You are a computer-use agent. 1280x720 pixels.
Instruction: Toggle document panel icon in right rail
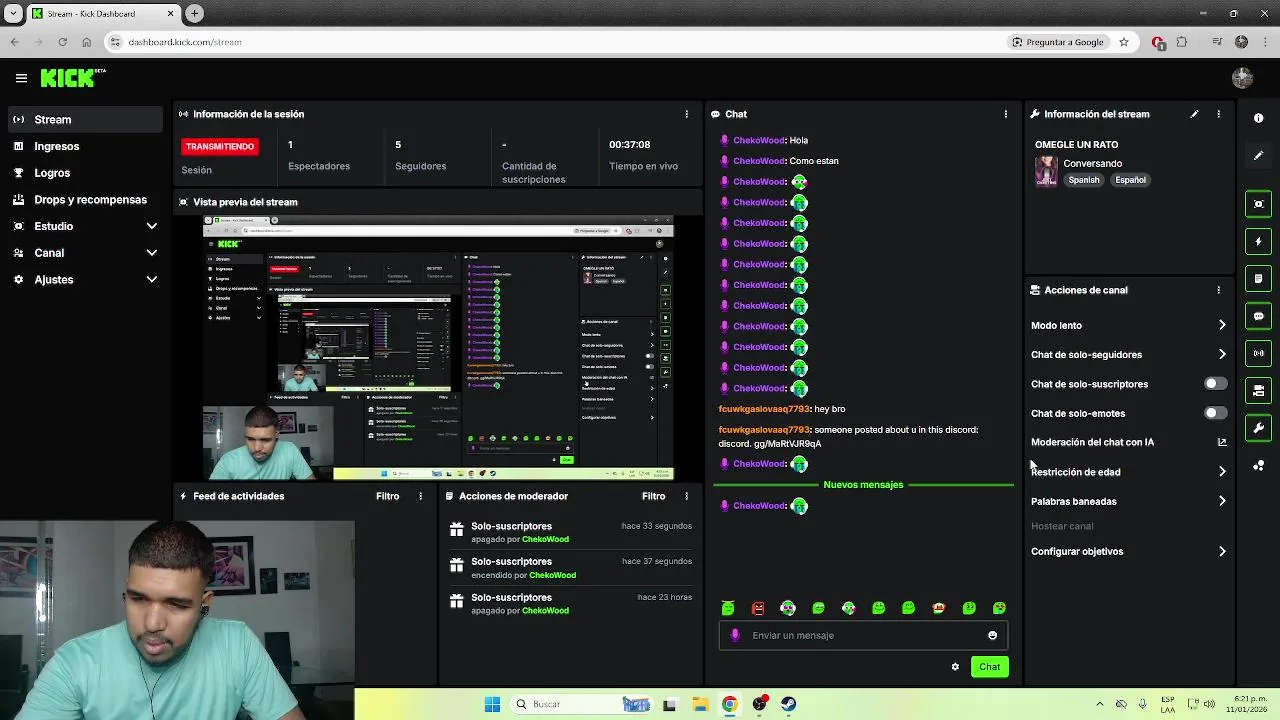(x=1258, y=278)
